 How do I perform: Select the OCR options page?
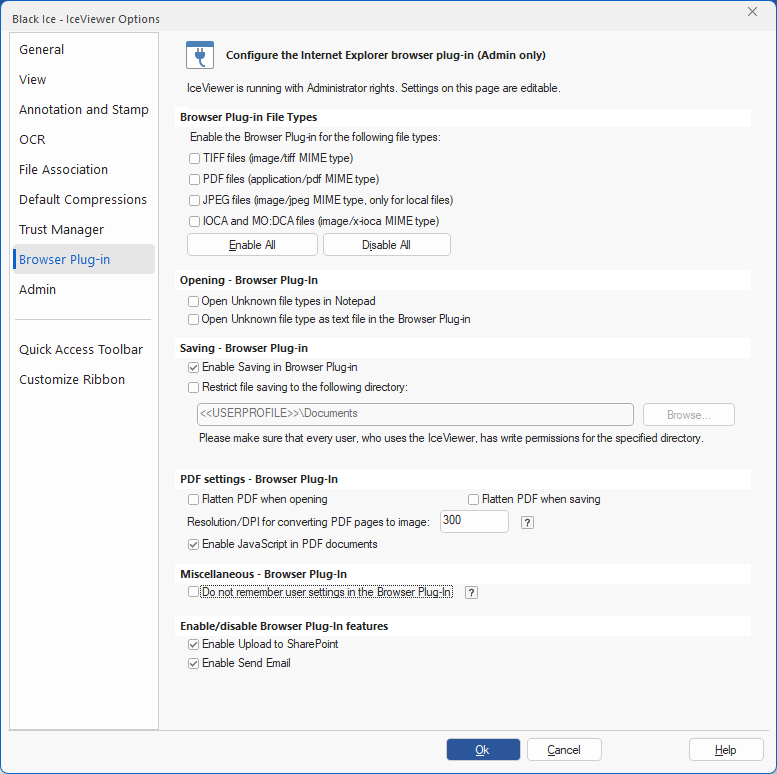pyautogui.click(x=84, y=140)
